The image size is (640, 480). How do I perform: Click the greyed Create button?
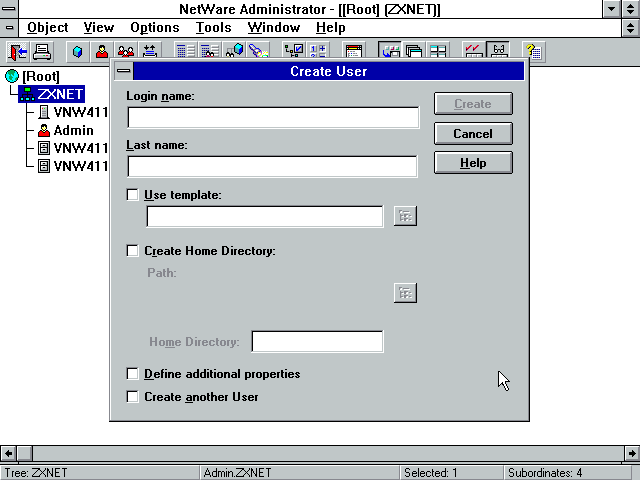[x=473, y=104]
